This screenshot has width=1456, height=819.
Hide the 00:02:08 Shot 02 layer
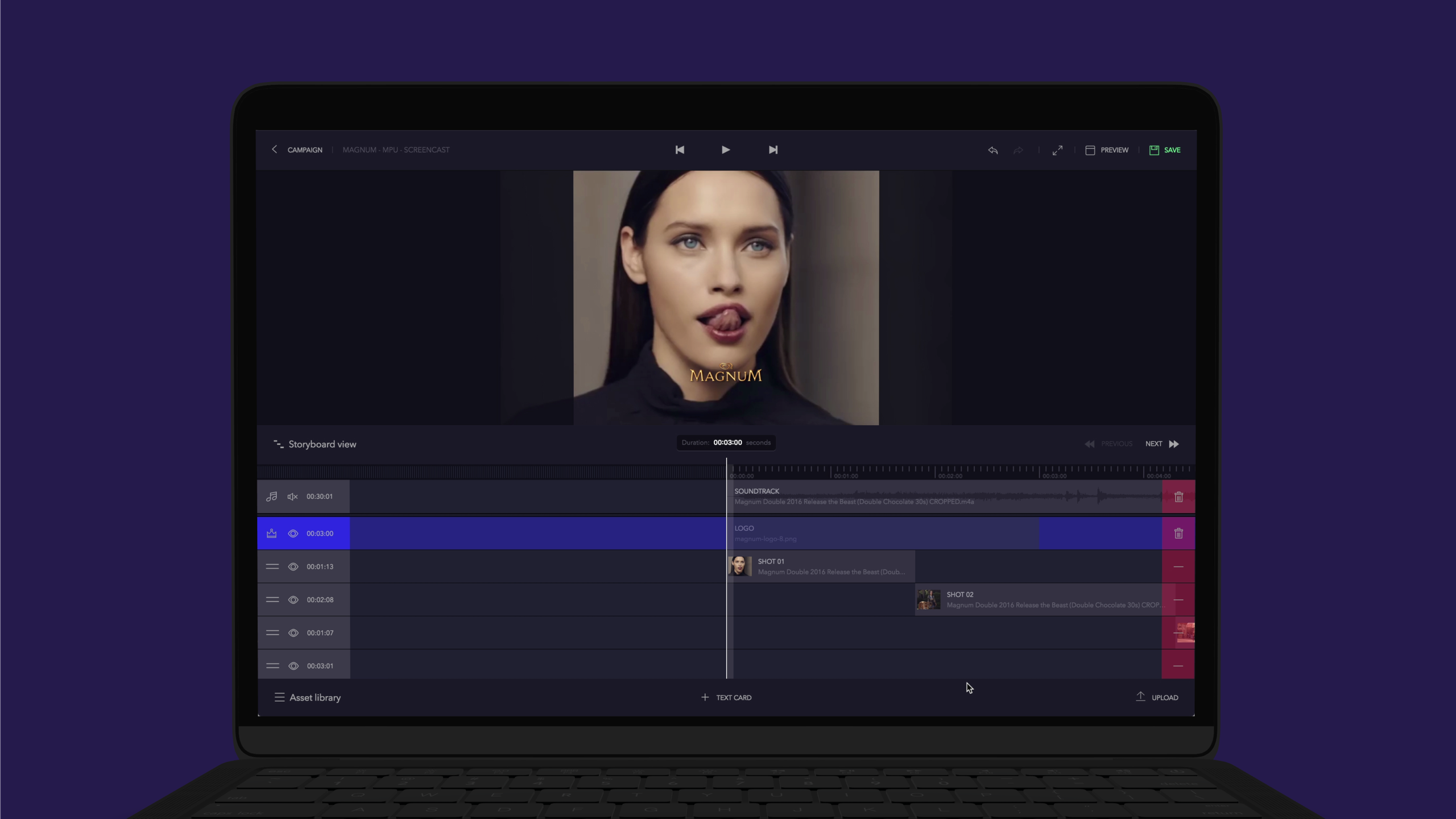[x=293, y=599]
